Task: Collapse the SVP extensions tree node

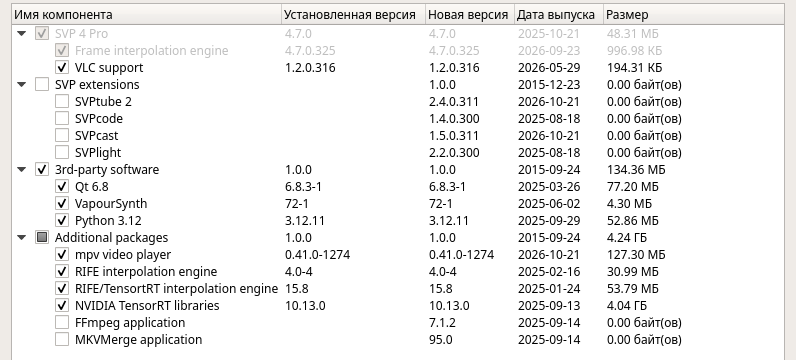Action: 21,84
